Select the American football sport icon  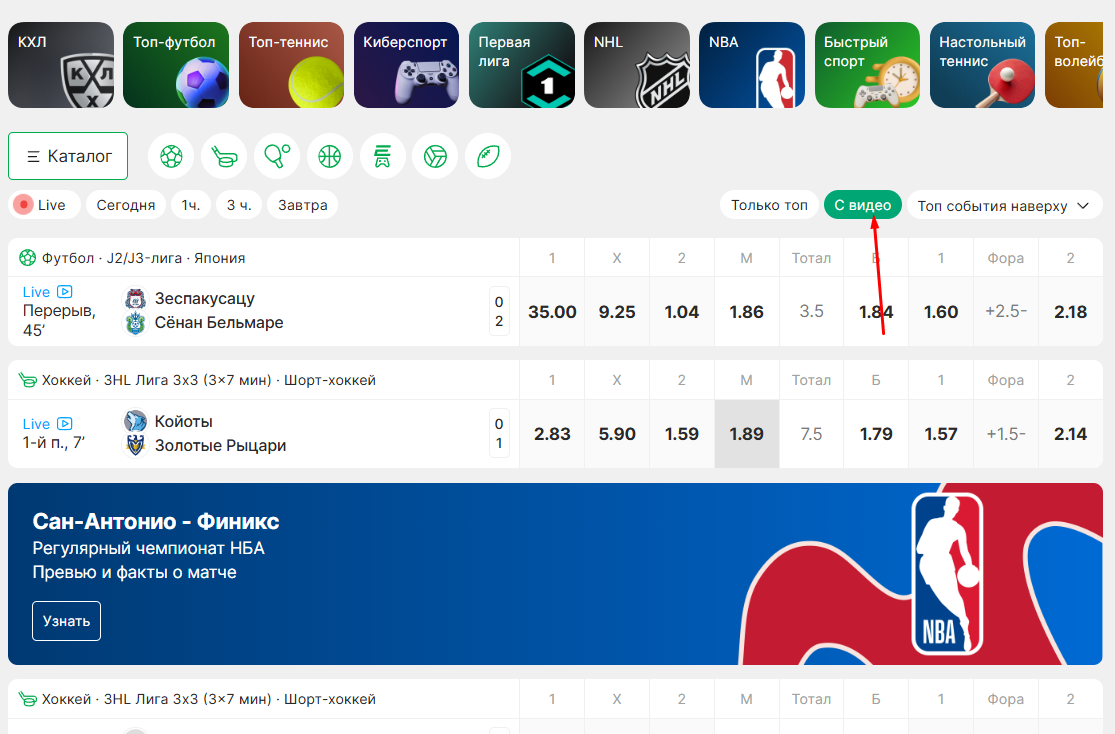point(488,157)
